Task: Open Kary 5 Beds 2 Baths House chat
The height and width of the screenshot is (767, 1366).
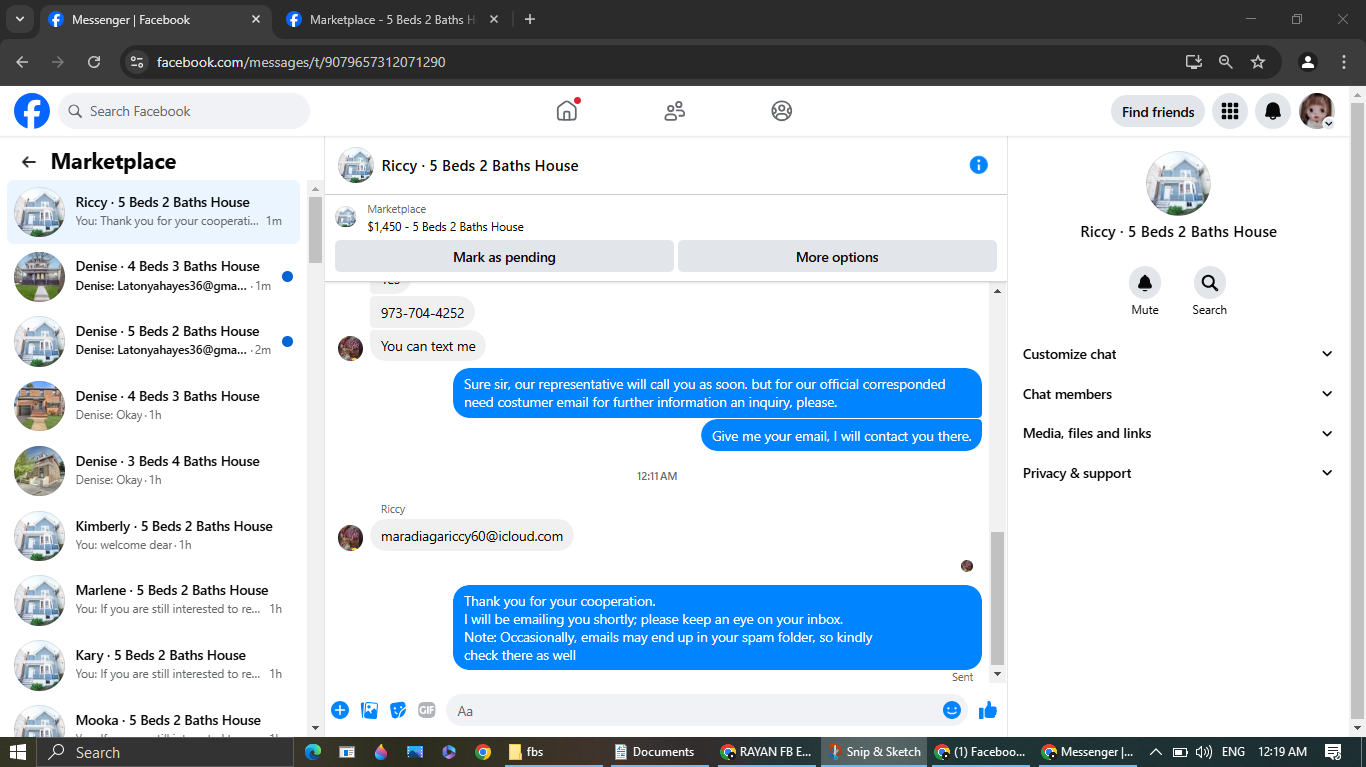Action: (x=154, y=664)
